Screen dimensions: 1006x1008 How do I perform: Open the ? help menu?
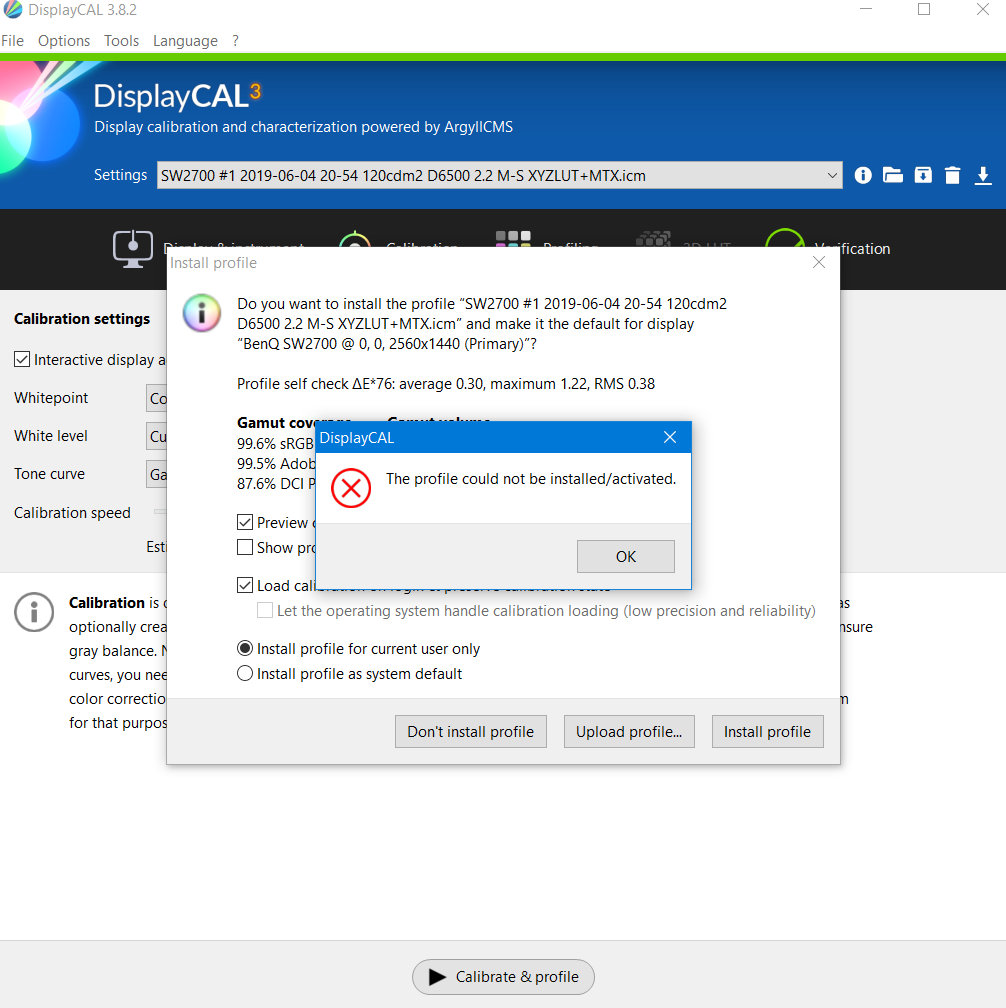(235, 40)
